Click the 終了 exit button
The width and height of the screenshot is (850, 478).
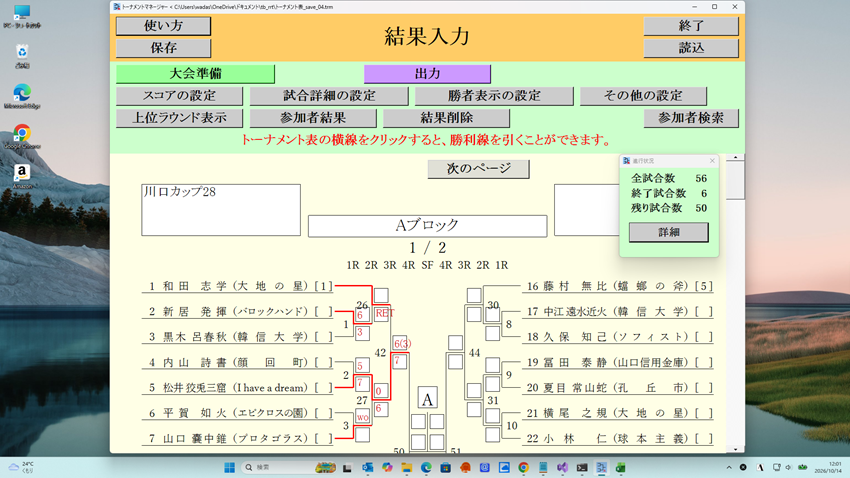click(x=691, y=26)
